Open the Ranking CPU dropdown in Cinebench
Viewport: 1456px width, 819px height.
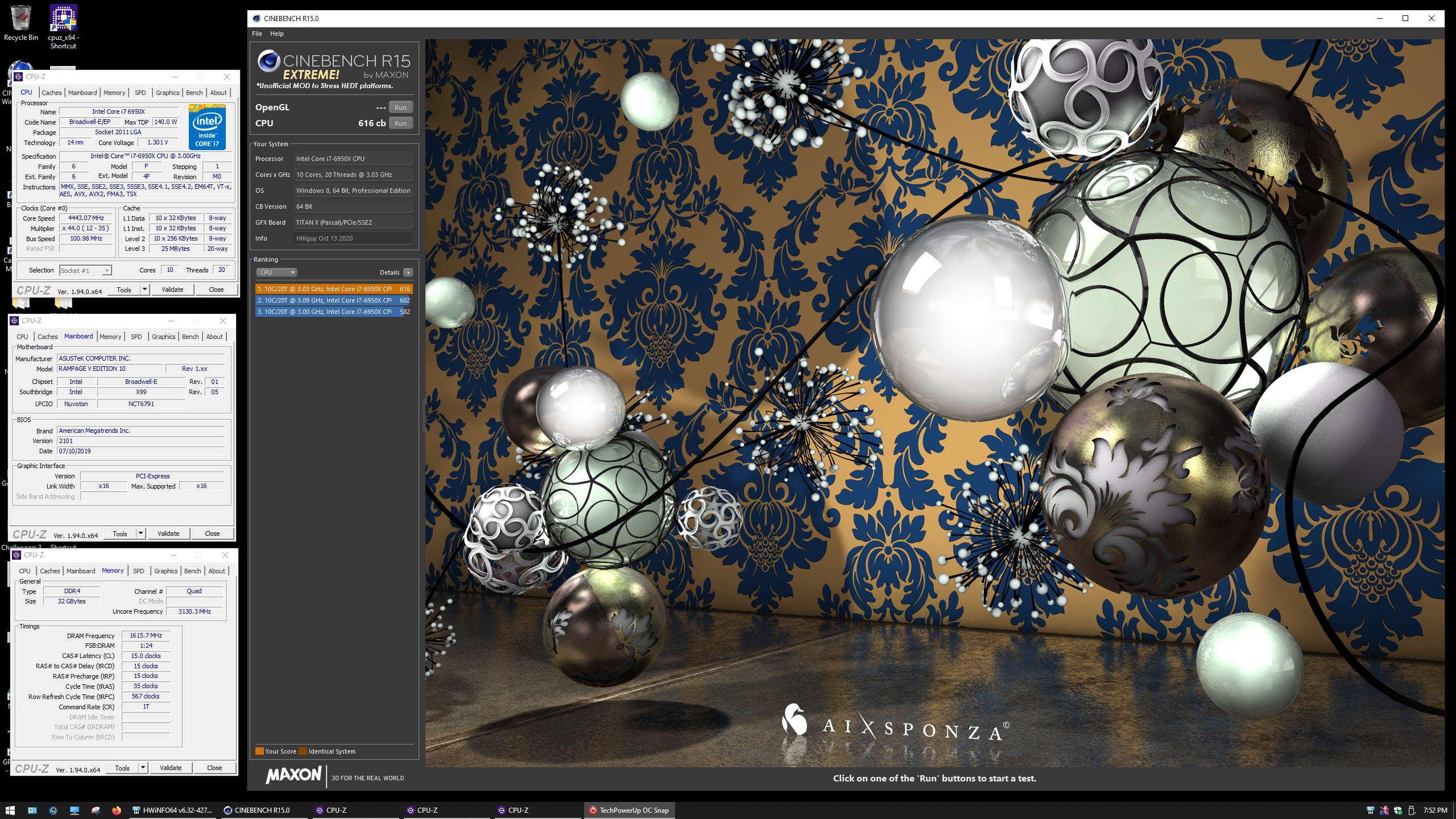[x=277, y=272]
